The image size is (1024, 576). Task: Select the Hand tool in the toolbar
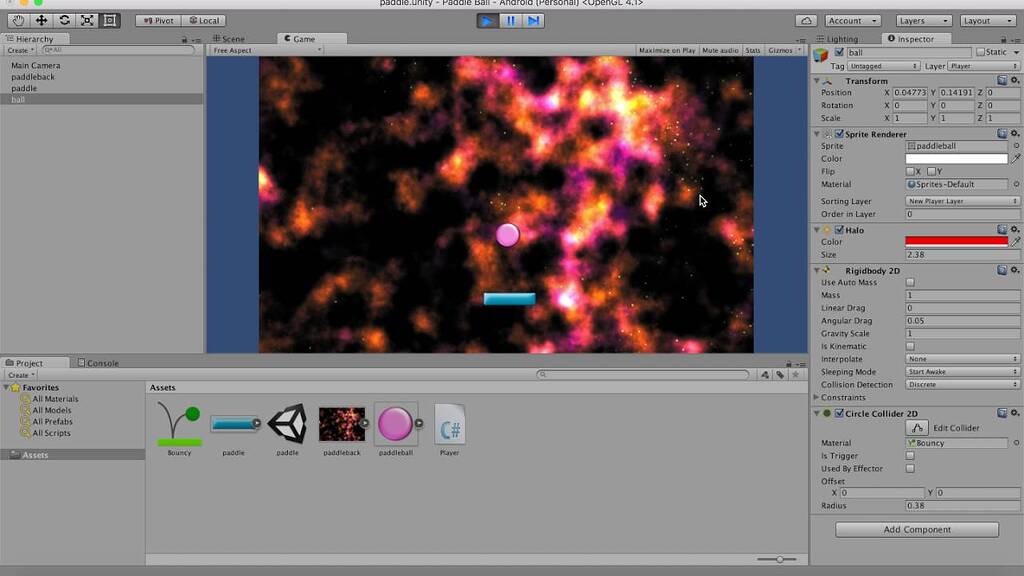coord(17,20)
